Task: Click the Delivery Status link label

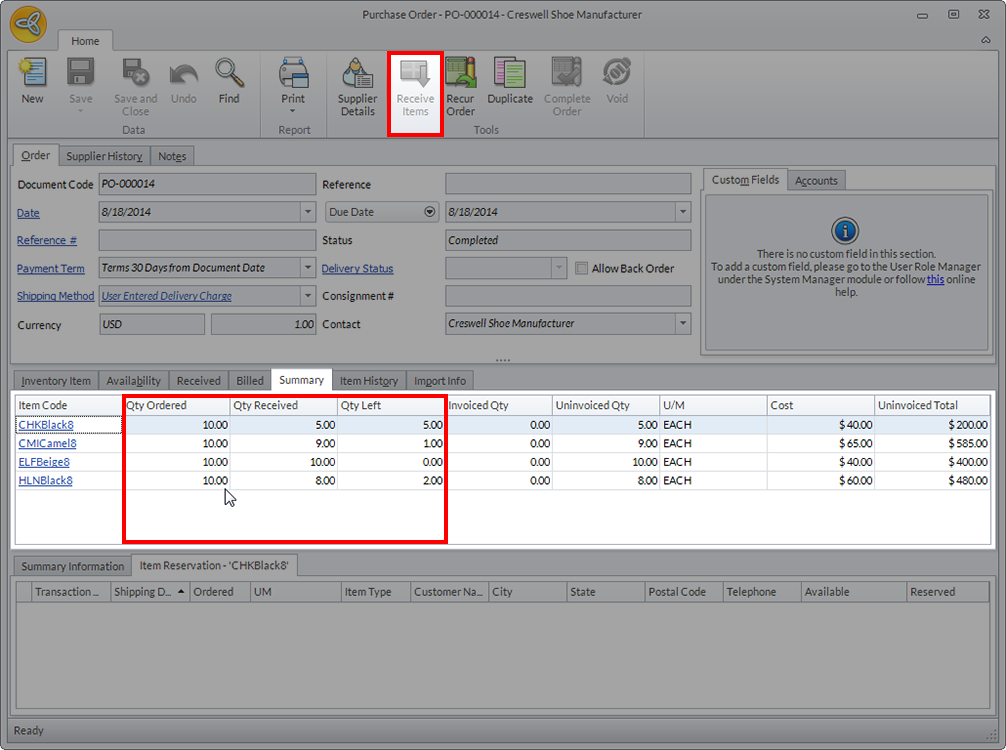Action: pos(357,268)
